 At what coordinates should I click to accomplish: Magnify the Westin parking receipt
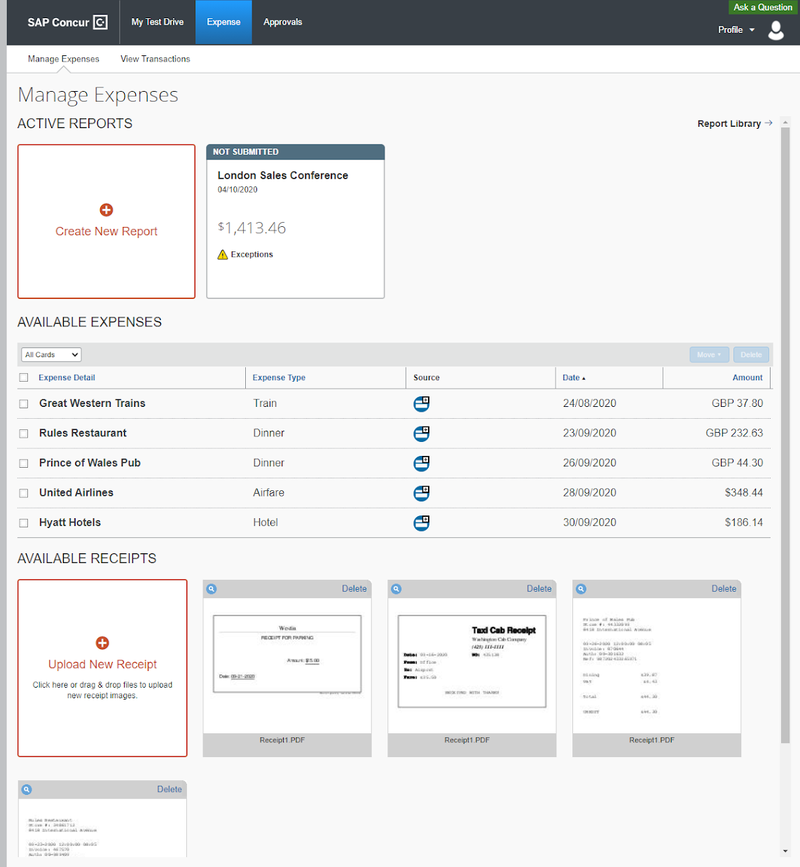click(x=212, y=589)
